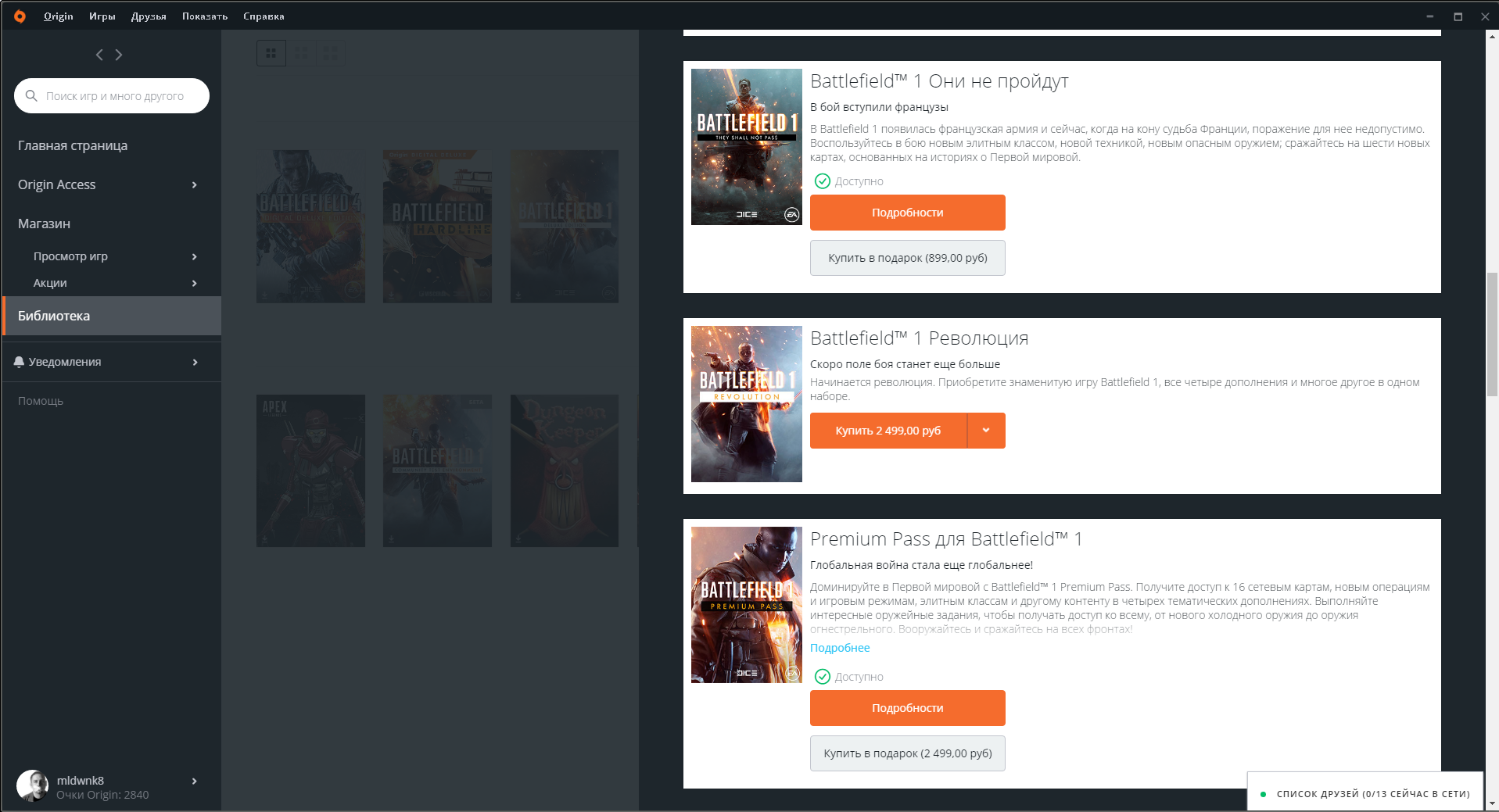Click the Очки Origin: 2840 text
1499x812 pixels.
point(102,795)
